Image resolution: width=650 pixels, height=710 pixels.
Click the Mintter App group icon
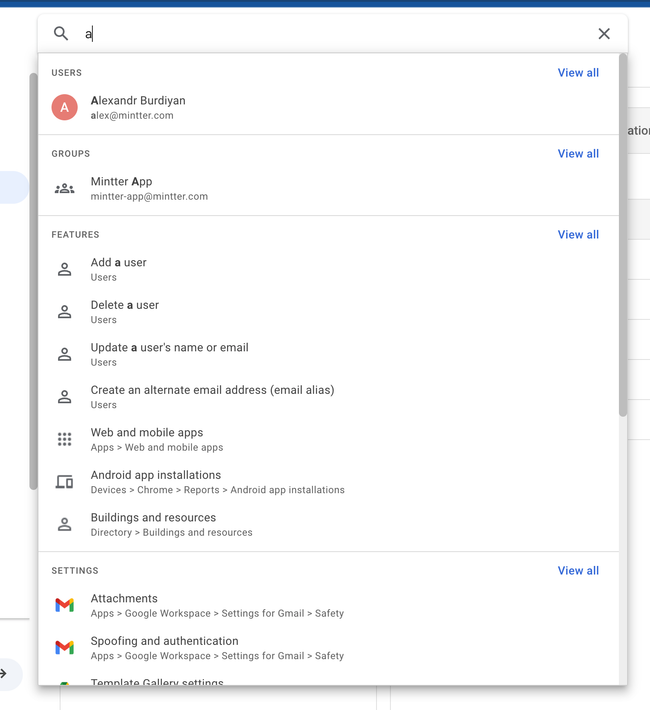pos(65,189)
